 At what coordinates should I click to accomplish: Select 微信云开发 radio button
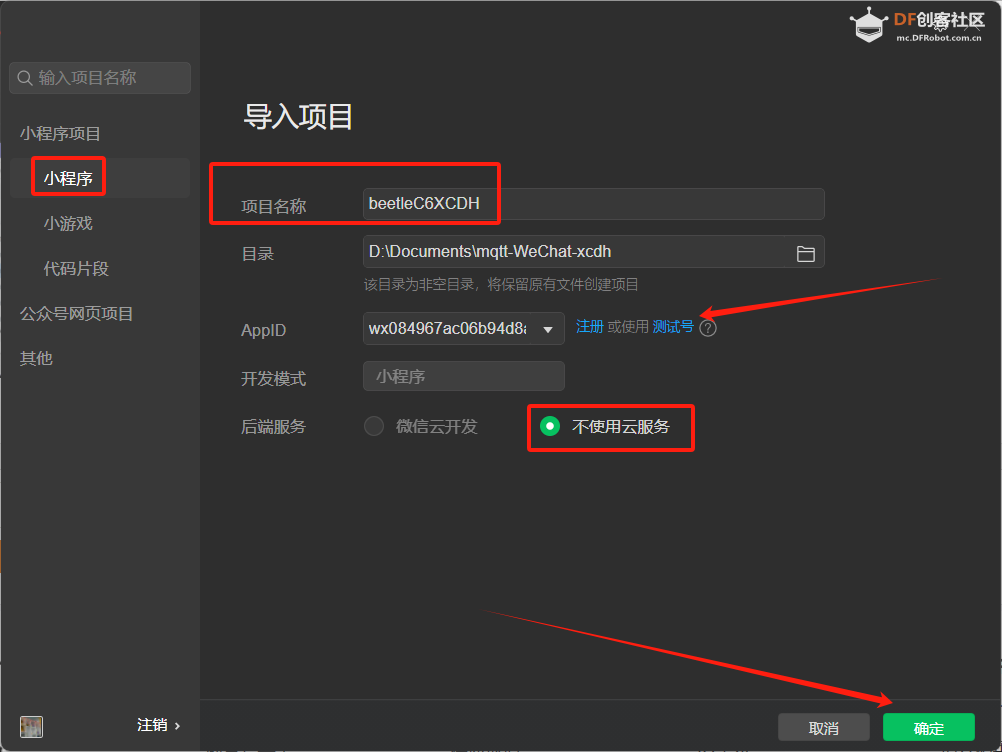(374, 426)
